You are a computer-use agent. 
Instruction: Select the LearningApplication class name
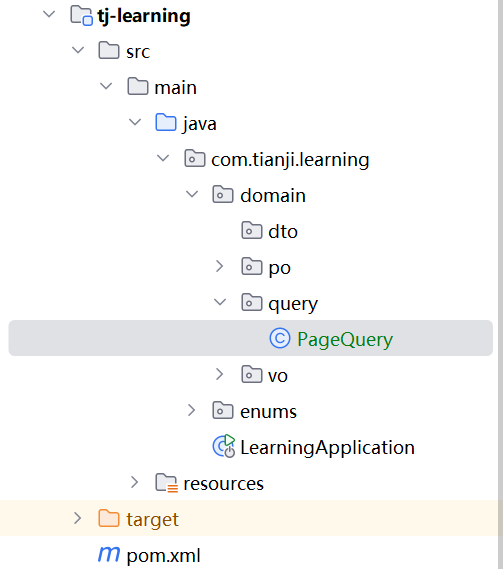(x=327, y=447)
